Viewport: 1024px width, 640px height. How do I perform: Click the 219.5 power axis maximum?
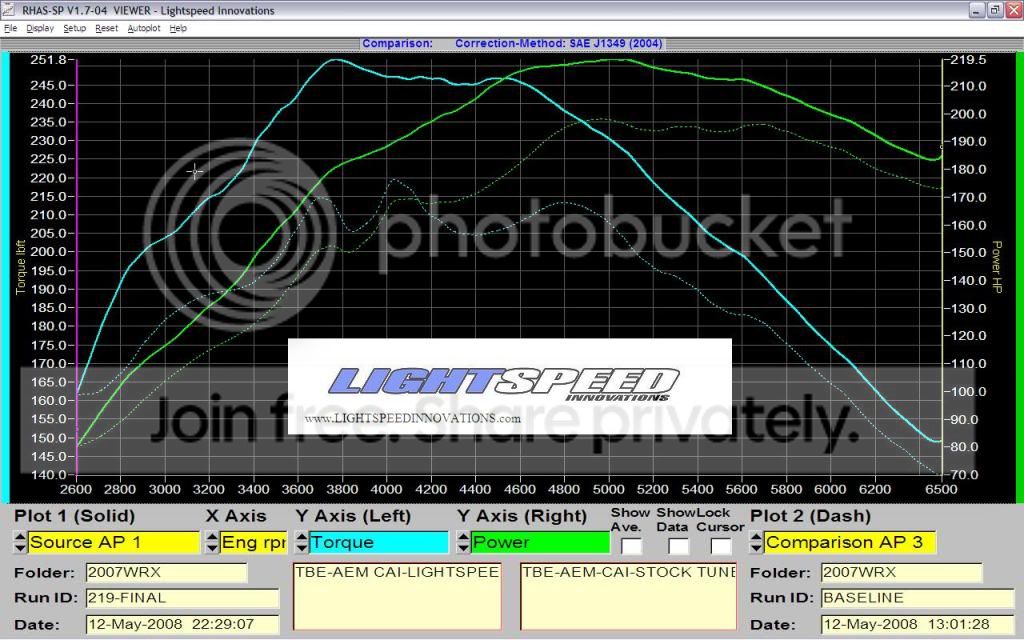point(968,59)
